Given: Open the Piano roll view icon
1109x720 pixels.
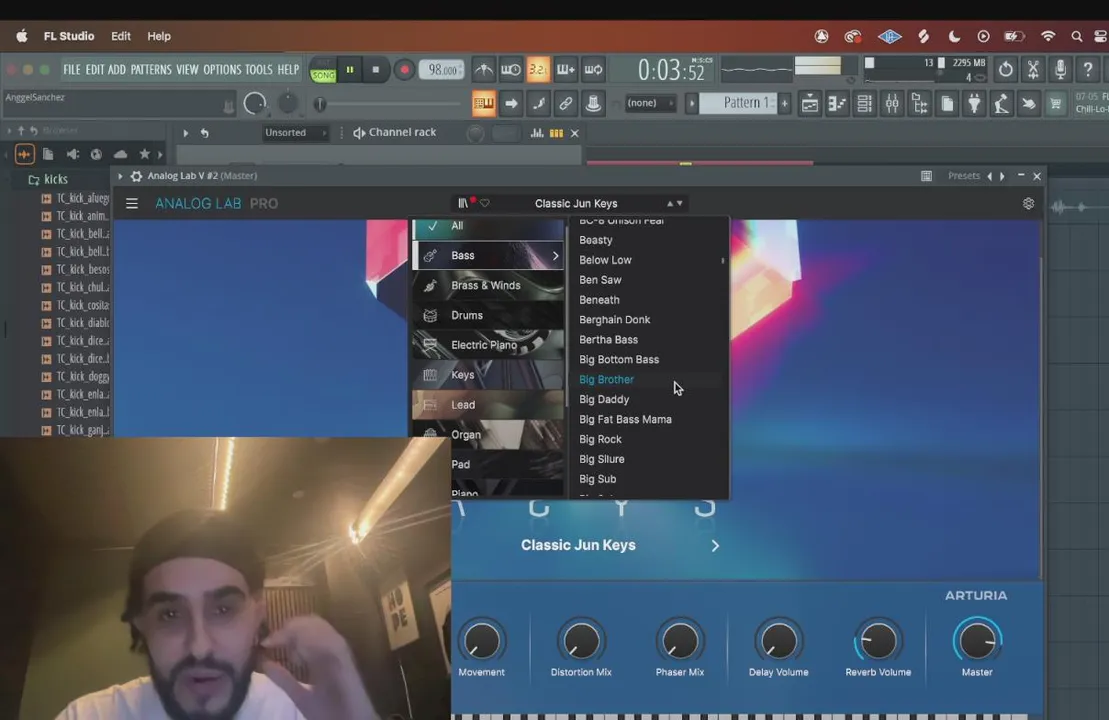Looking at the screenshot, I should point(837,104).
